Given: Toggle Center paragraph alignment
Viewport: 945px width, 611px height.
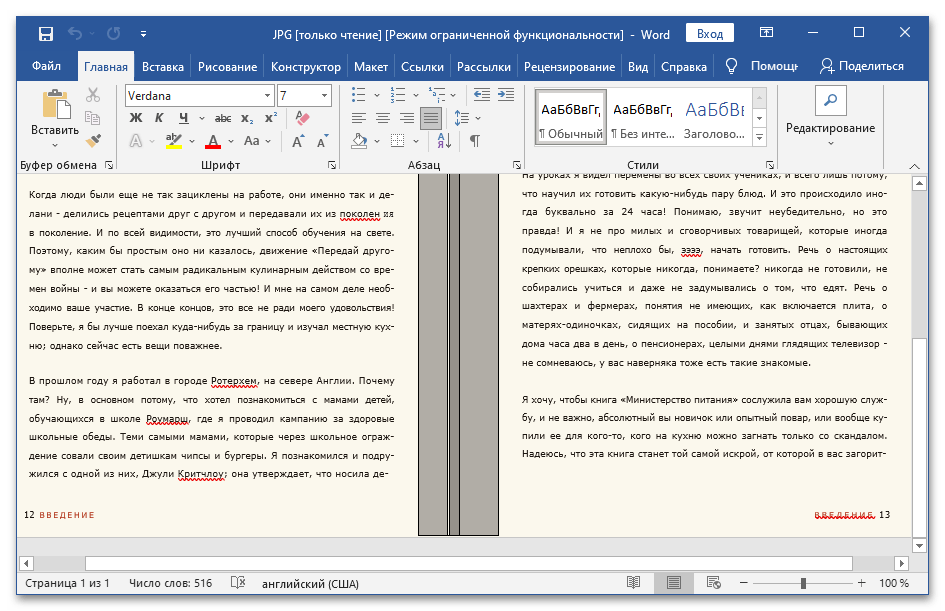Looking at the screenshot, I should [383, 118].
